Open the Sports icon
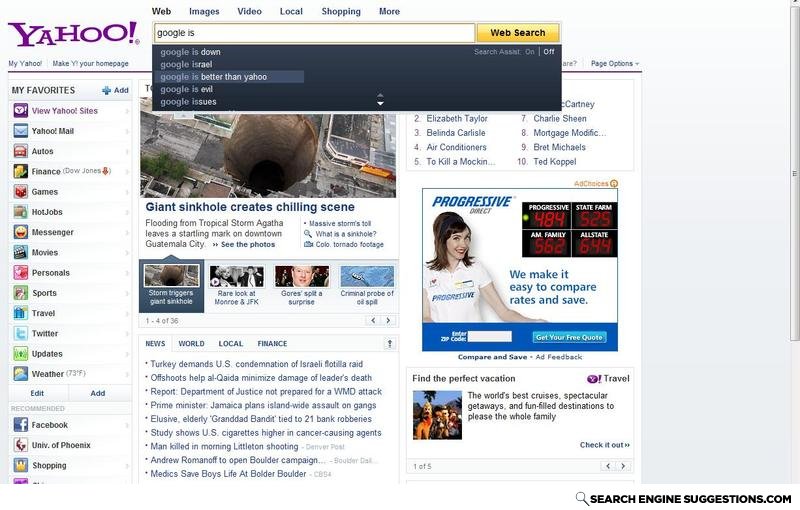Viewport: 800px width, 510px height. point(20,293)
